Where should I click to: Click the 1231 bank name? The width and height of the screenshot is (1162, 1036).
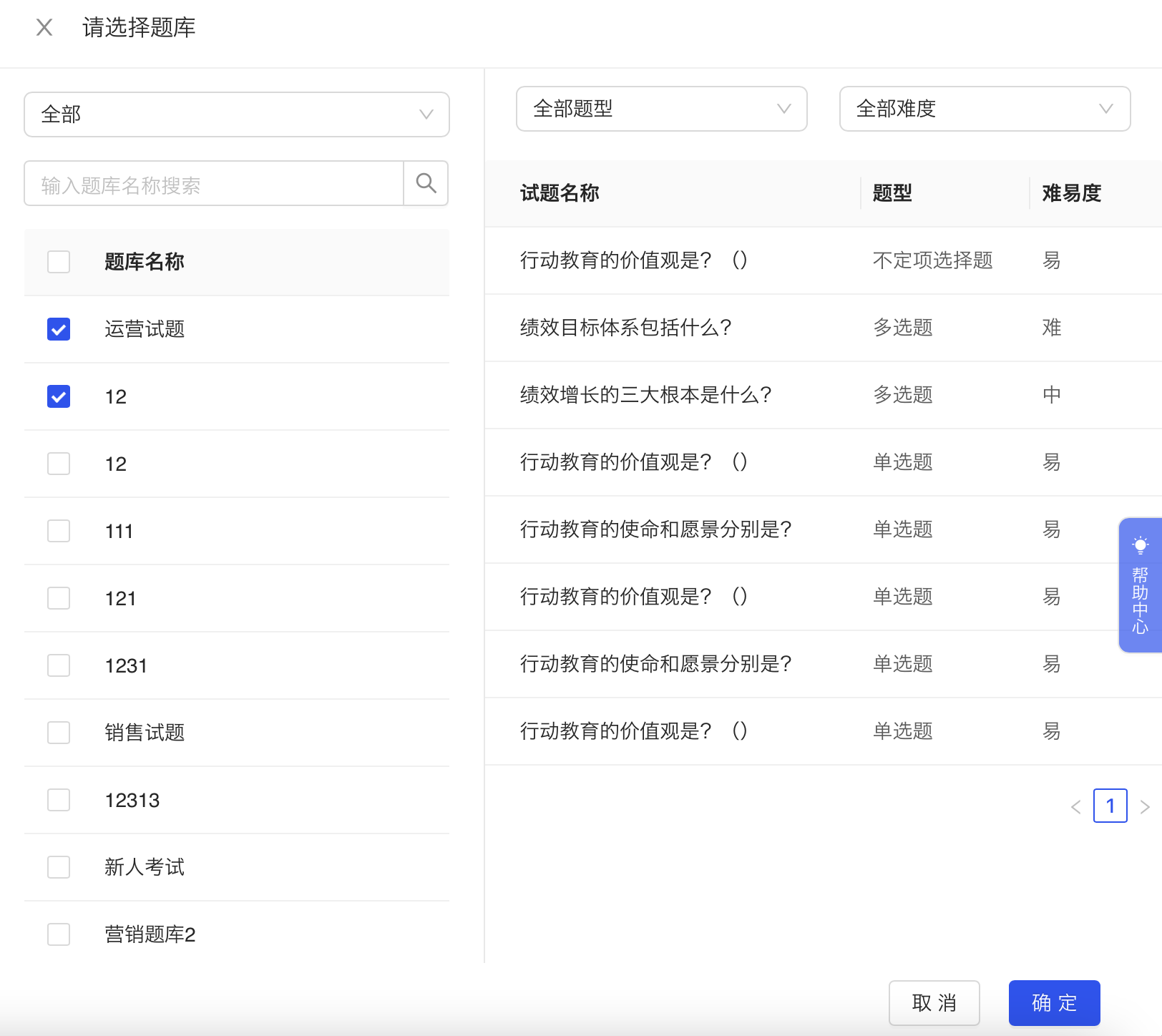(x=126, y=665)
